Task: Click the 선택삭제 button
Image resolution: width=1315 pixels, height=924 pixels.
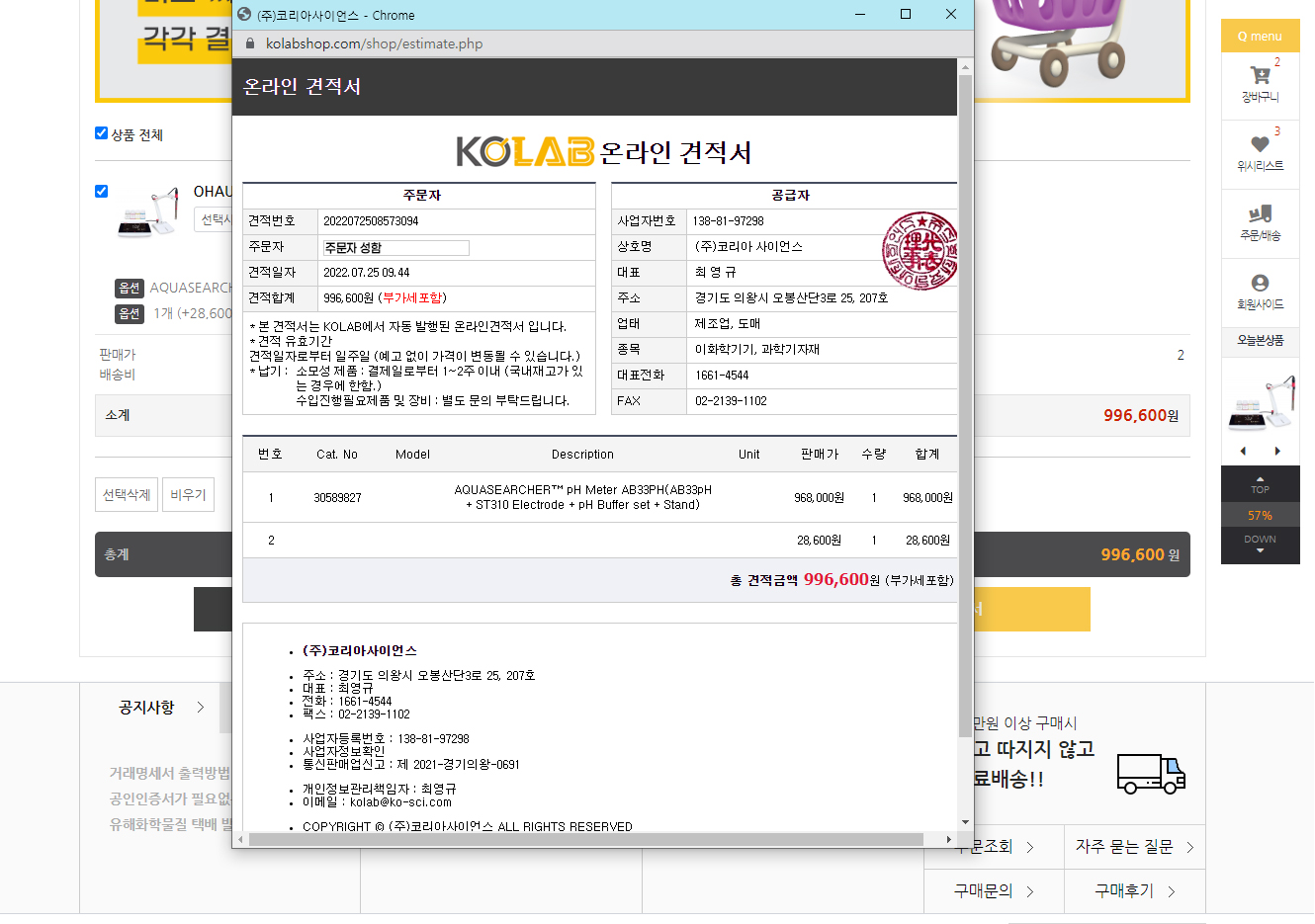Action: [127, 494]
